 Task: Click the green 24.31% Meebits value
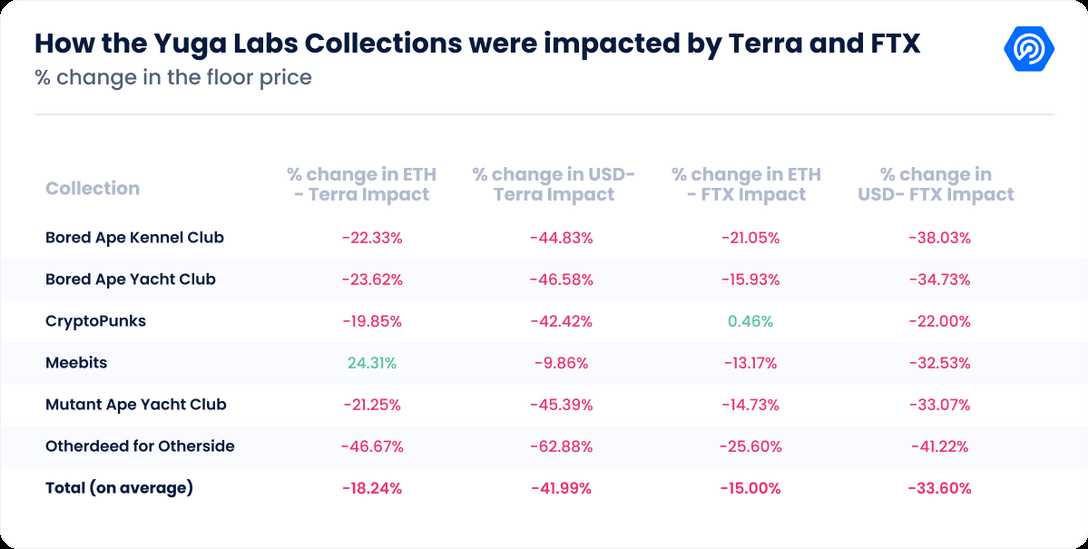click(x=372, y=363)
